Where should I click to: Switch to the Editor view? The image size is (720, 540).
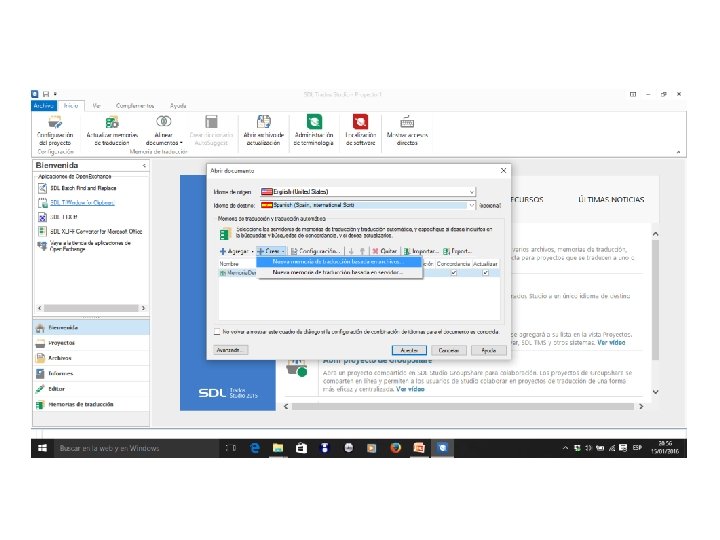(91, 389)
